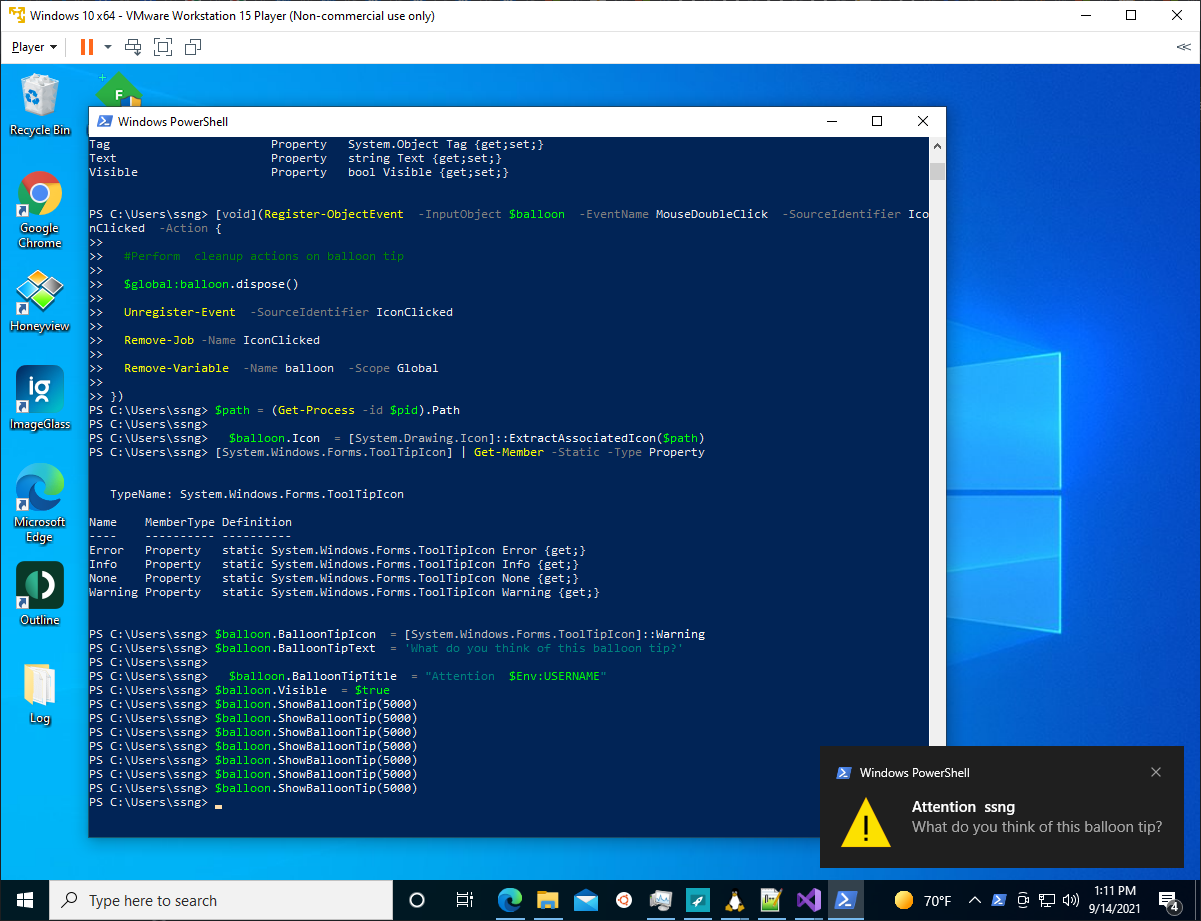Open the Windows Start menu
The width and height of the screenshot is (1201, 921).
click(24, 900)
